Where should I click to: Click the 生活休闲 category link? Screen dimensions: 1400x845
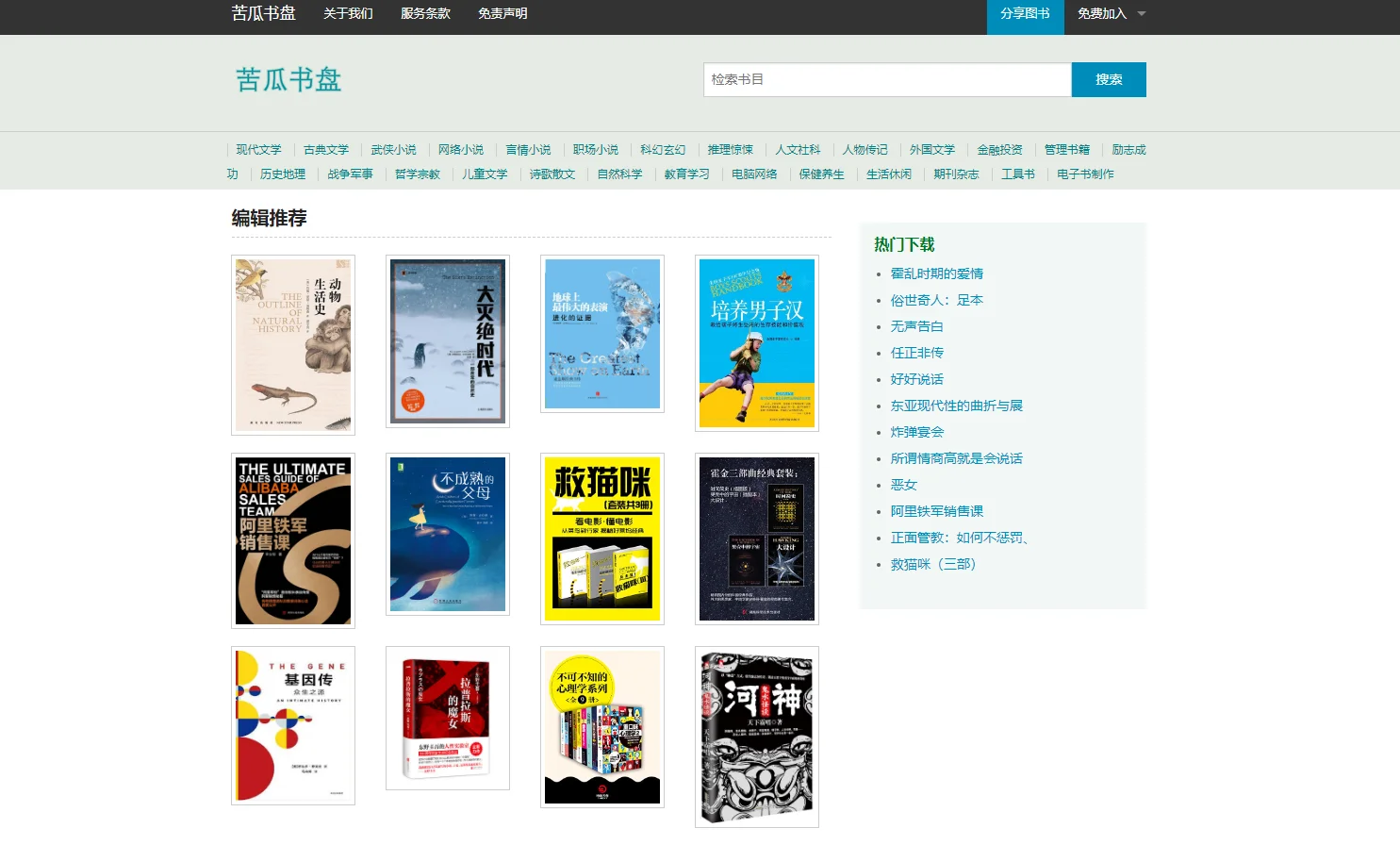tap(889, 174)
